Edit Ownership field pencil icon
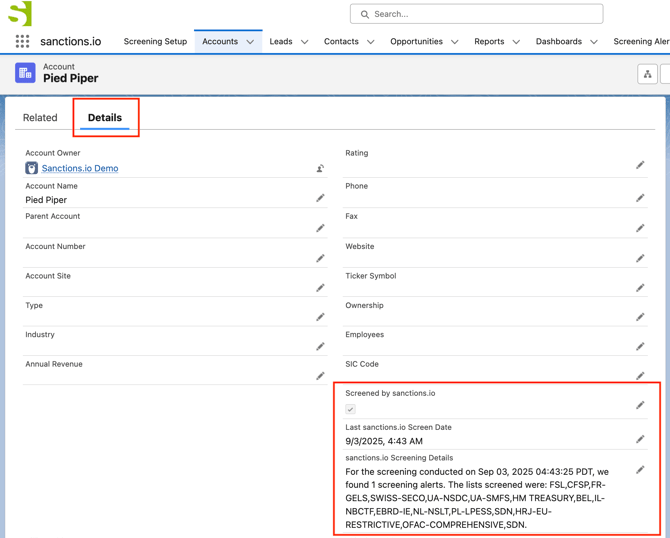This screenshot has height=538, width=670. coord(640,317)
